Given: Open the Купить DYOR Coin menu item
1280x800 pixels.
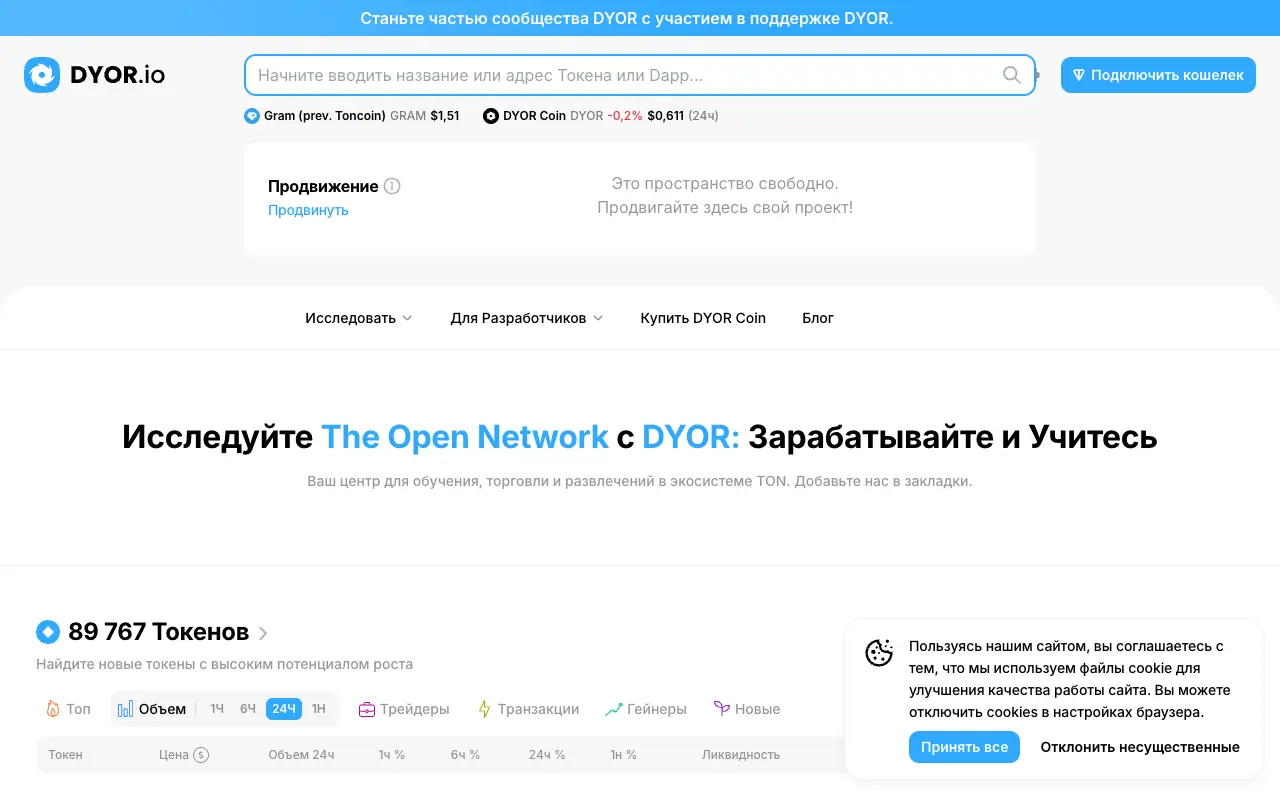Looking at the screenshot, I should point(703,318).
